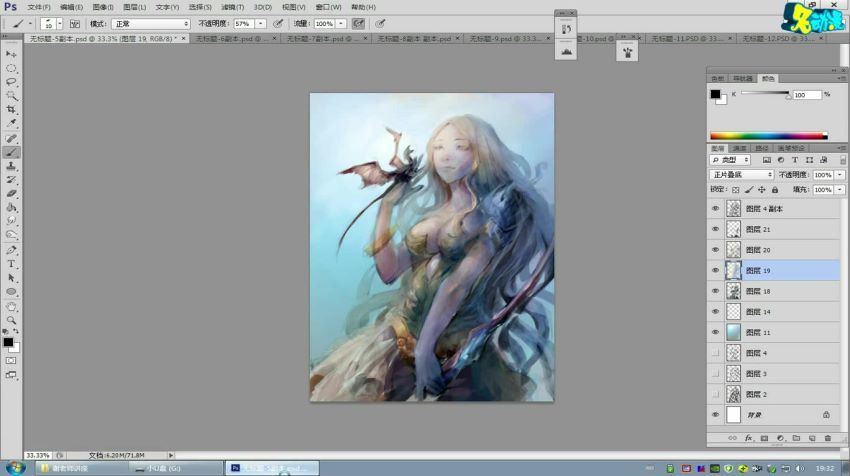Enable tablet pressure for opacity
Screen dimensions: 850x476
[x=278, y=24]
